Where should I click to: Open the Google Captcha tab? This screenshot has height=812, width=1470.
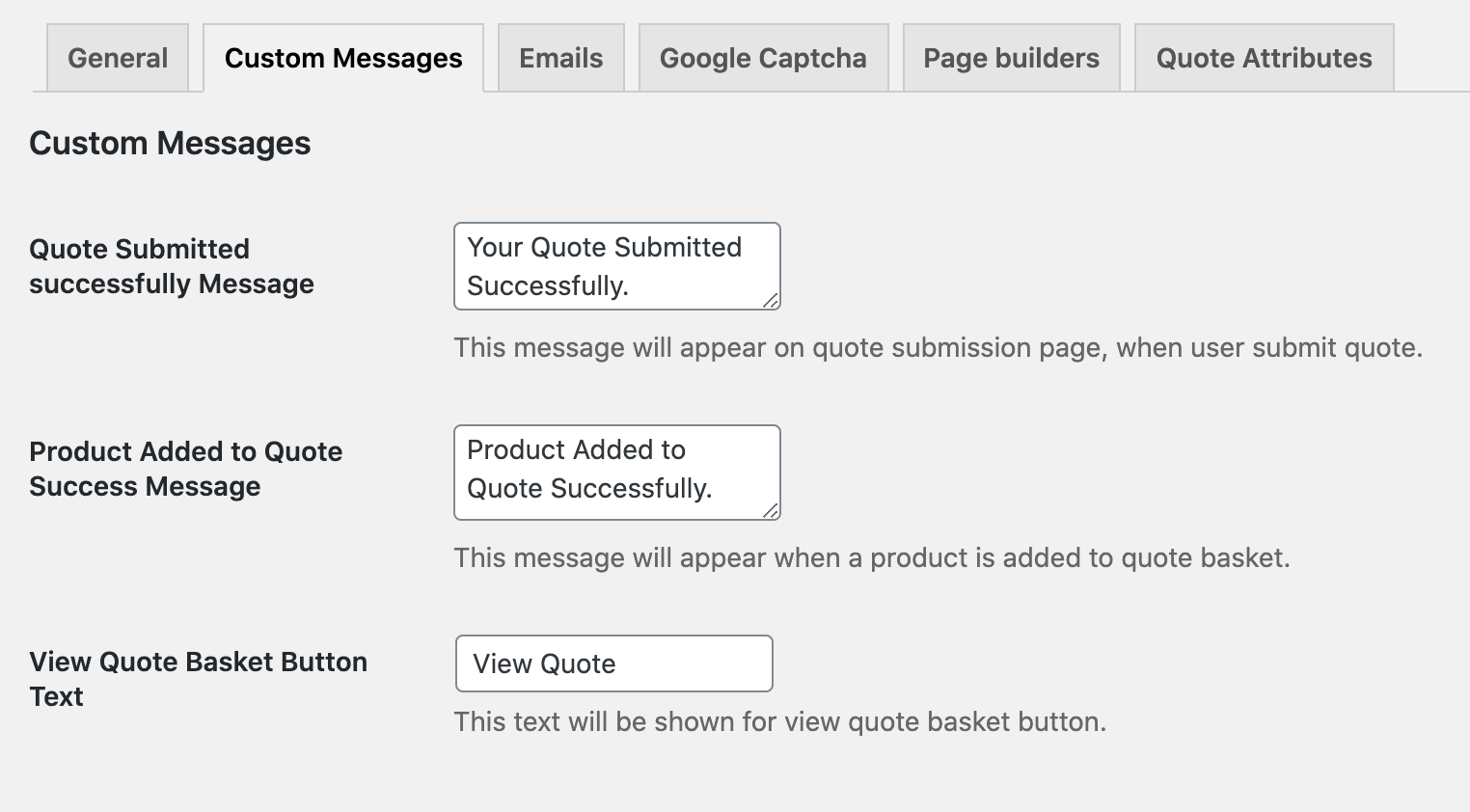click(x=762, y=58)
